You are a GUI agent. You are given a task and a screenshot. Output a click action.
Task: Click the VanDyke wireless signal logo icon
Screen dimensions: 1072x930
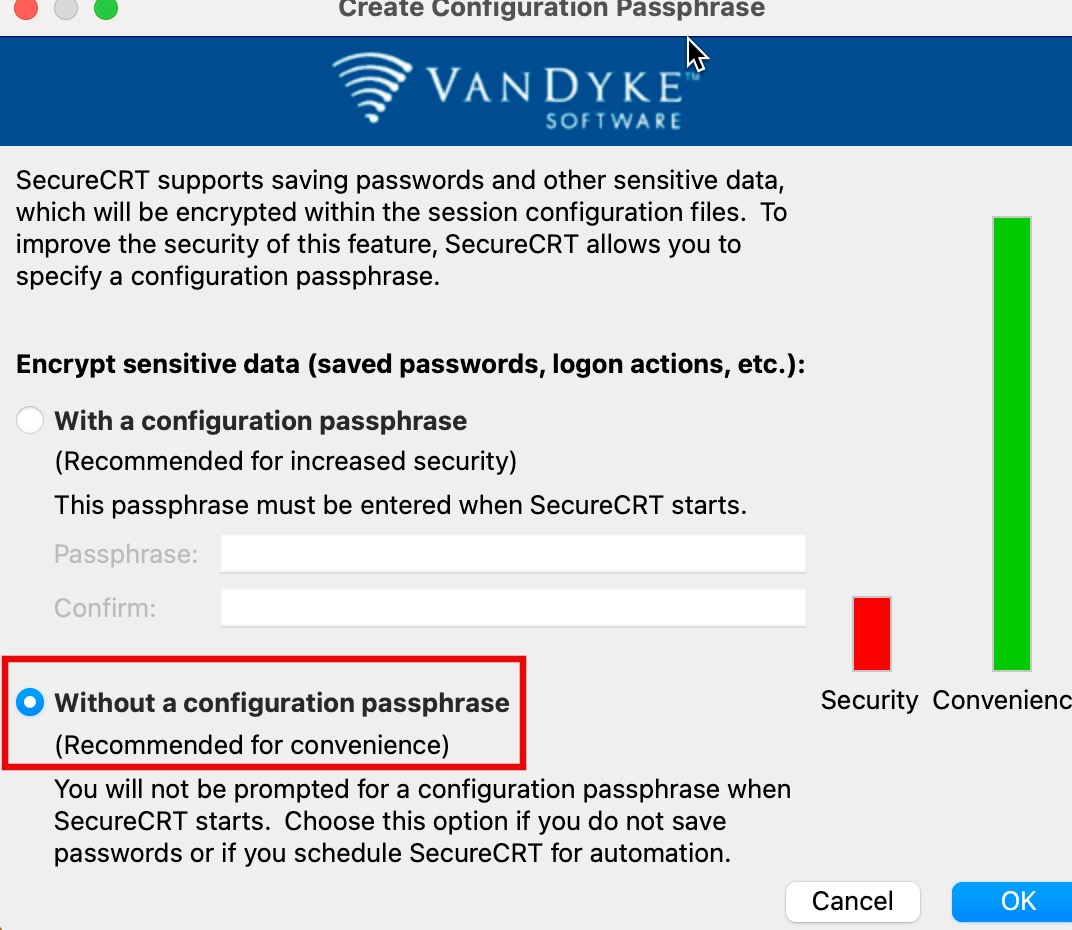click(371, 86)
